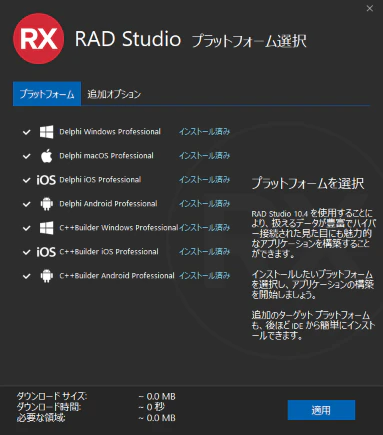The height and width of the screenshot is (435, 383).
Task: Click the RAD Studio RX logo
Action: 38,38
